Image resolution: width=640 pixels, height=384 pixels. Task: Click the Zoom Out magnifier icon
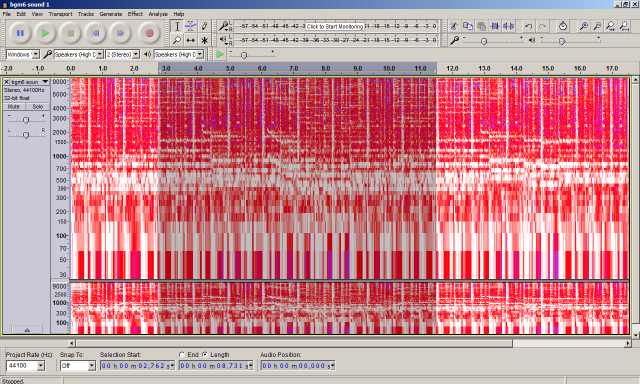click(x=597, y=27)
